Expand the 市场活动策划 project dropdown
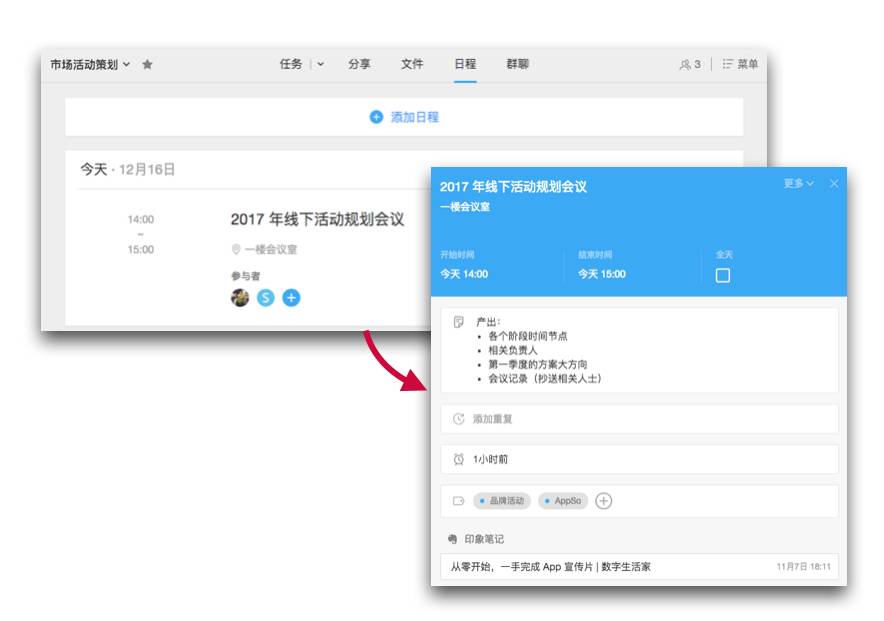884x621 pixels. pos(126,64)
